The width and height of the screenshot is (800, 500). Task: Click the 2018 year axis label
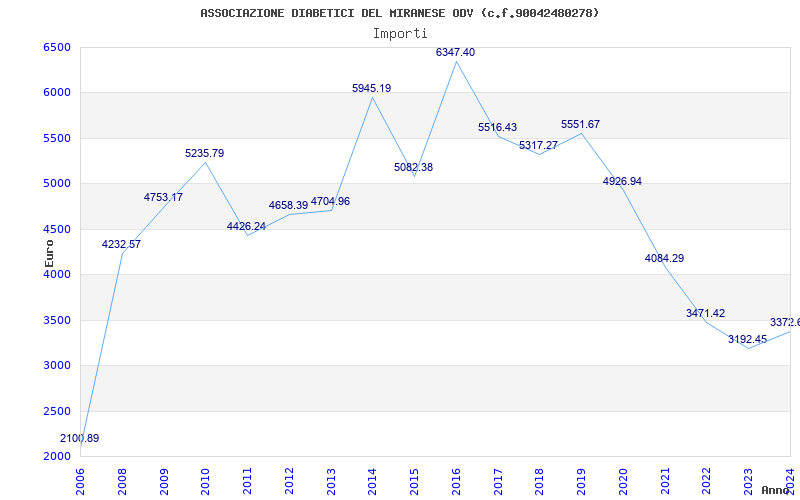[x=540, y=482]
